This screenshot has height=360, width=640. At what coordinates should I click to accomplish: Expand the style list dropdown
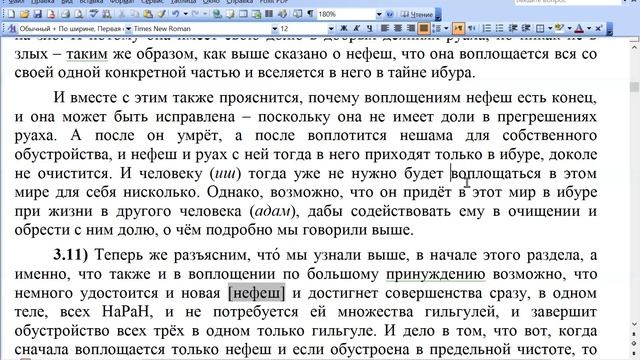(128, 29)
